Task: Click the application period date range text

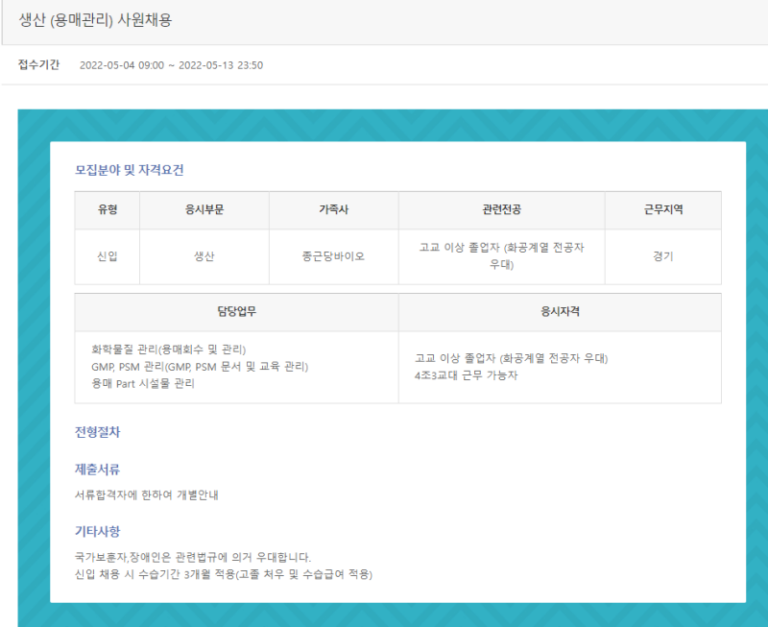Action: pyautogui.click(x=171, y=65)
